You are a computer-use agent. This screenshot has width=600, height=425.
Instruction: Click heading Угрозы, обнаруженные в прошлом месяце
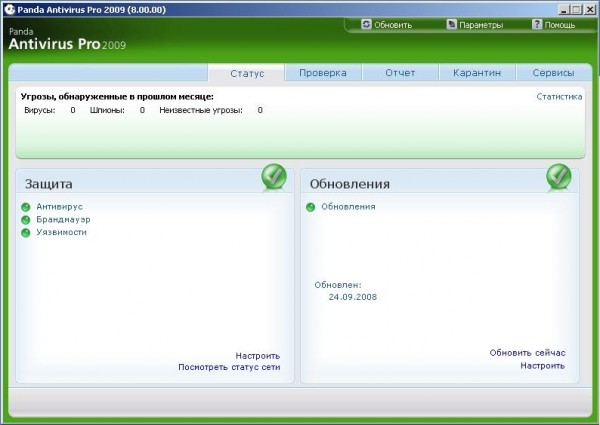coord(117,96)
